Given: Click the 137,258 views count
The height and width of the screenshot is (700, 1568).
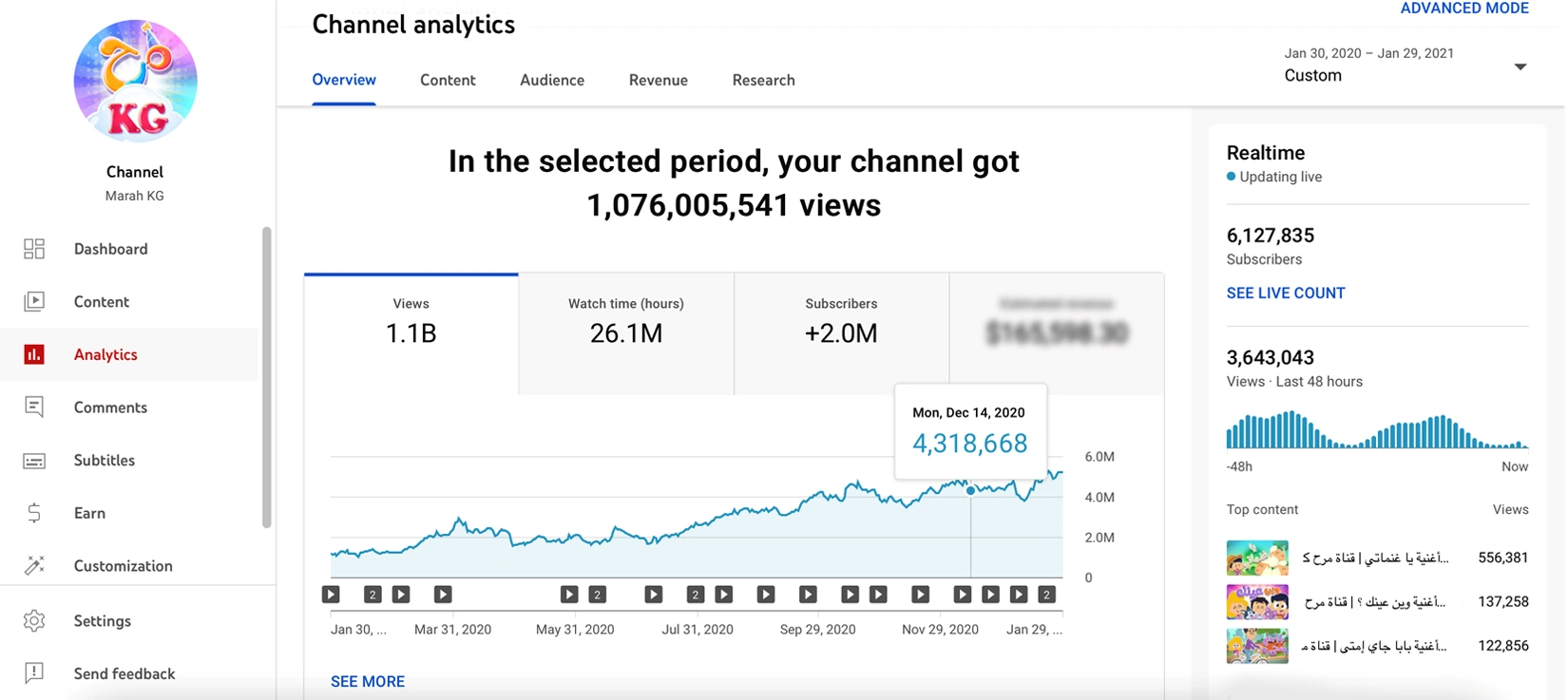Looking at the screenshot, I should click(1503, 602).
